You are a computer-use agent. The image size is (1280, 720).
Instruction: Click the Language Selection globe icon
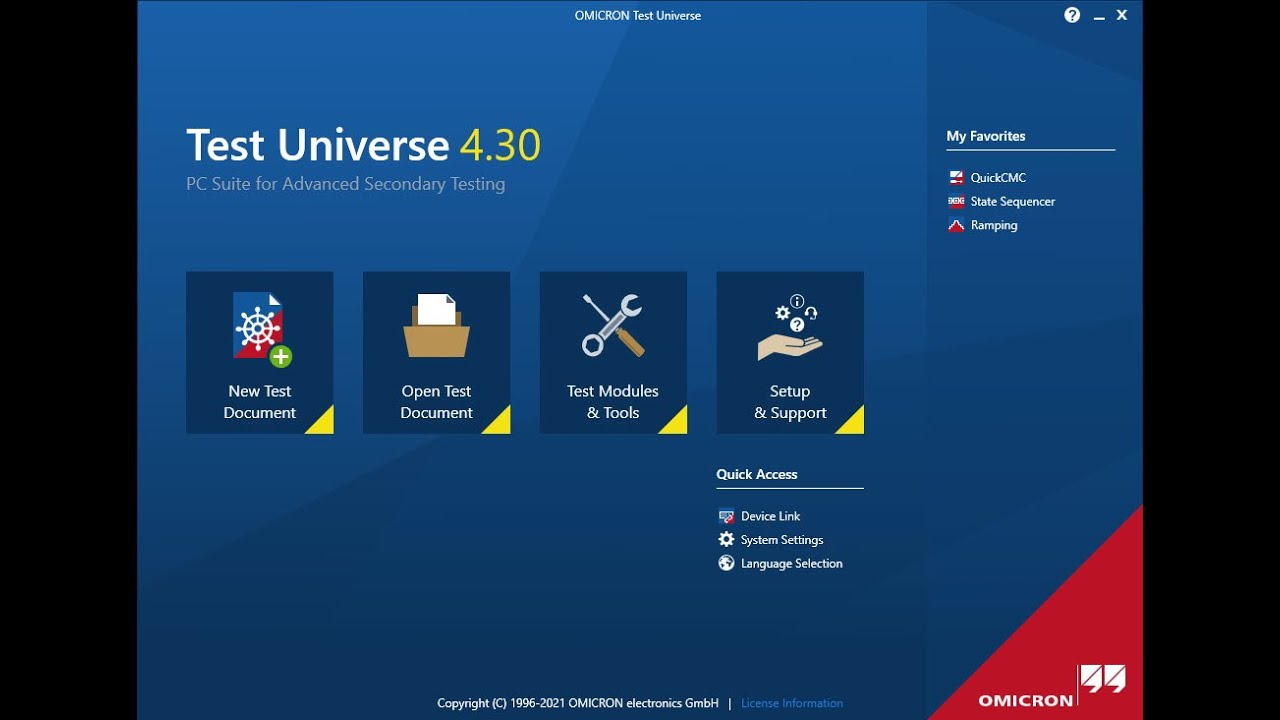point(726,564)
